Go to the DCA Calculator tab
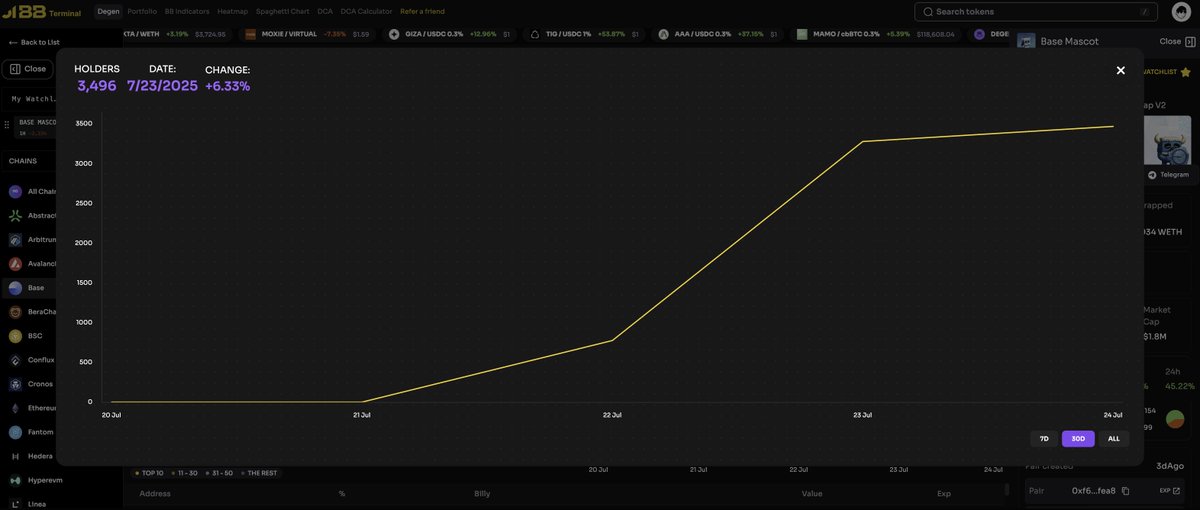This screenshot has width=1200, height=510. [x=366, y=11]
